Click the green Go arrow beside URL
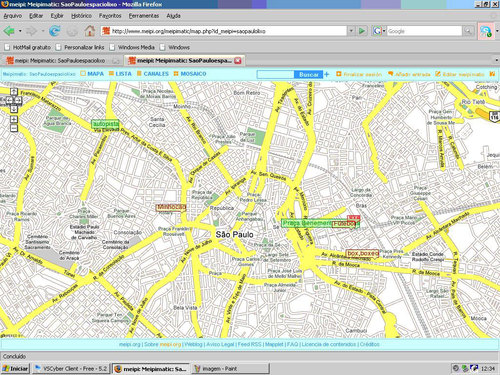Screen dimensions: 500x375 point(362,31)
